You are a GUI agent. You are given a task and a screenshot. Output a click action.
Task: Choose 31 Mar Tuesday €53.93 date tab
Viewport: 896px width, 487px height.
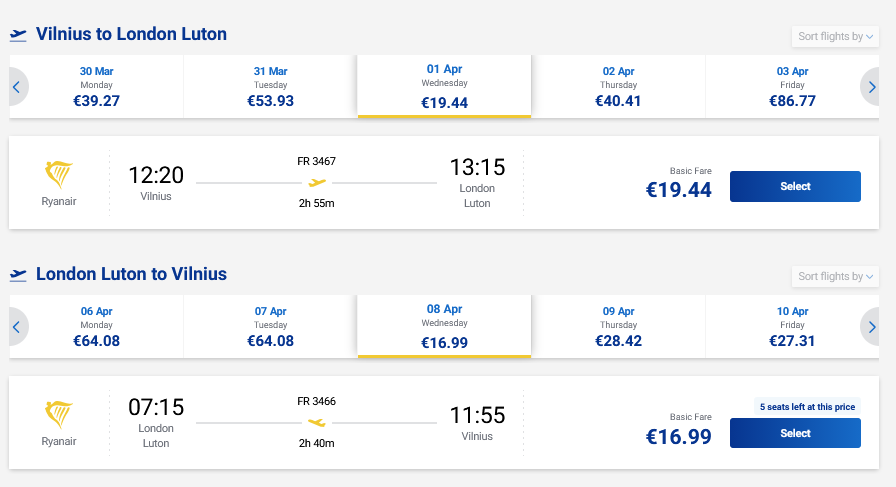coord(270,86)
